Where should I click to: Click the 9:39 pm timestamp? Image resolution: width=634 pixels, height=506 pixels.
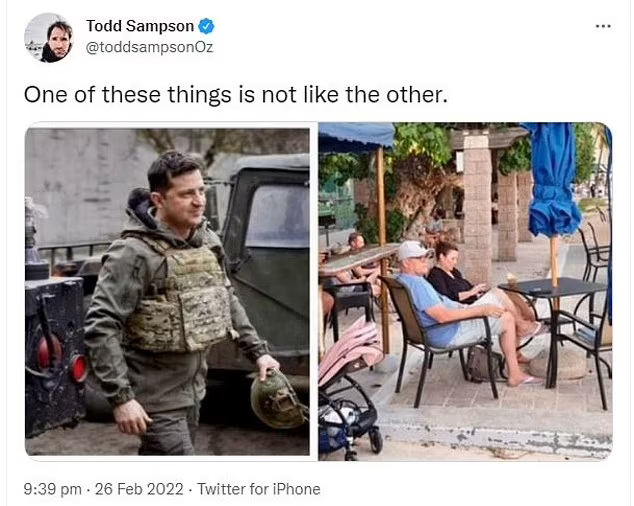point(53,489)
